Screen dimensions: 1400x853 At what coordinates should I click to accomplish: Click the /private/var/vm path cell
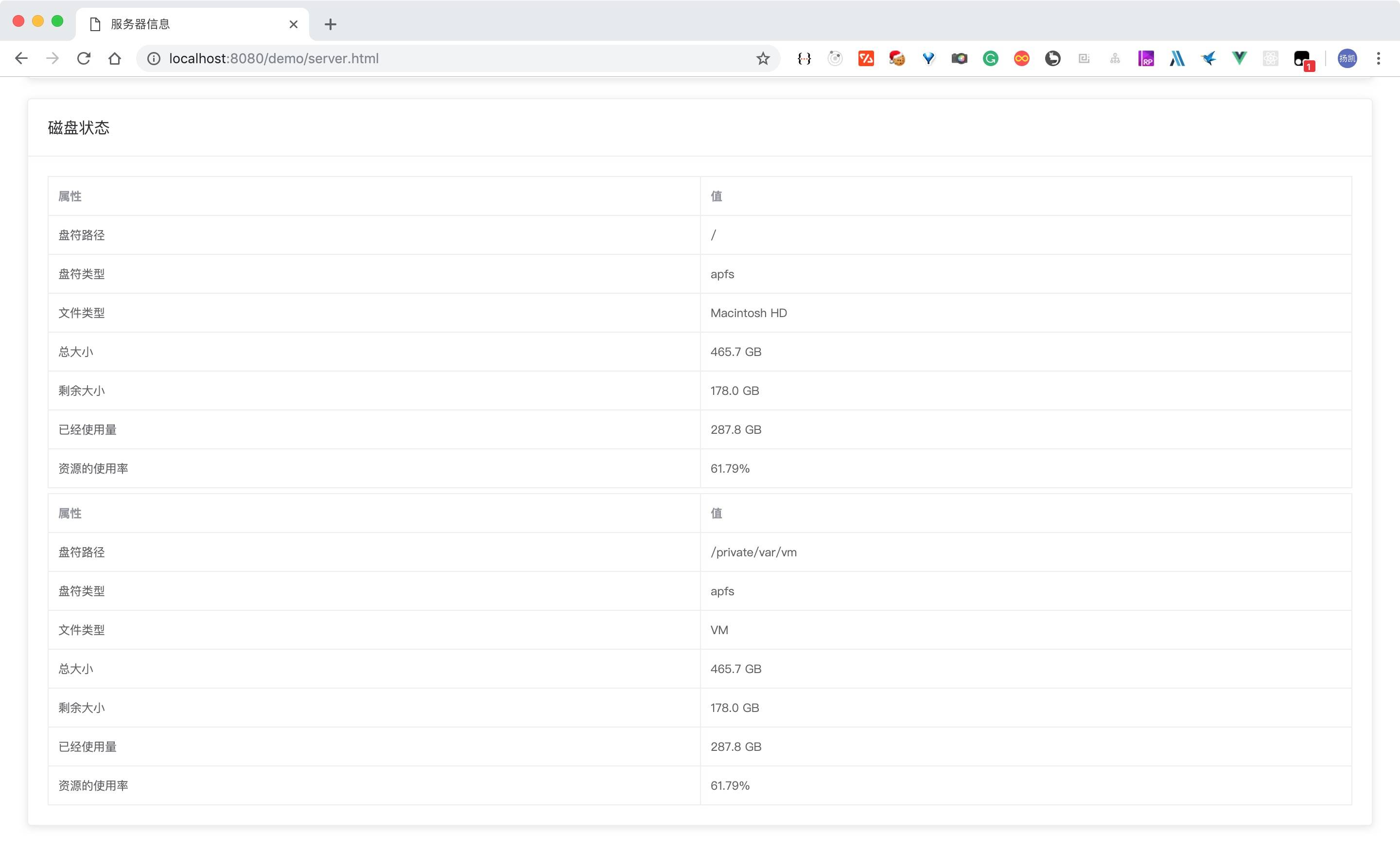tap(753, 552)
